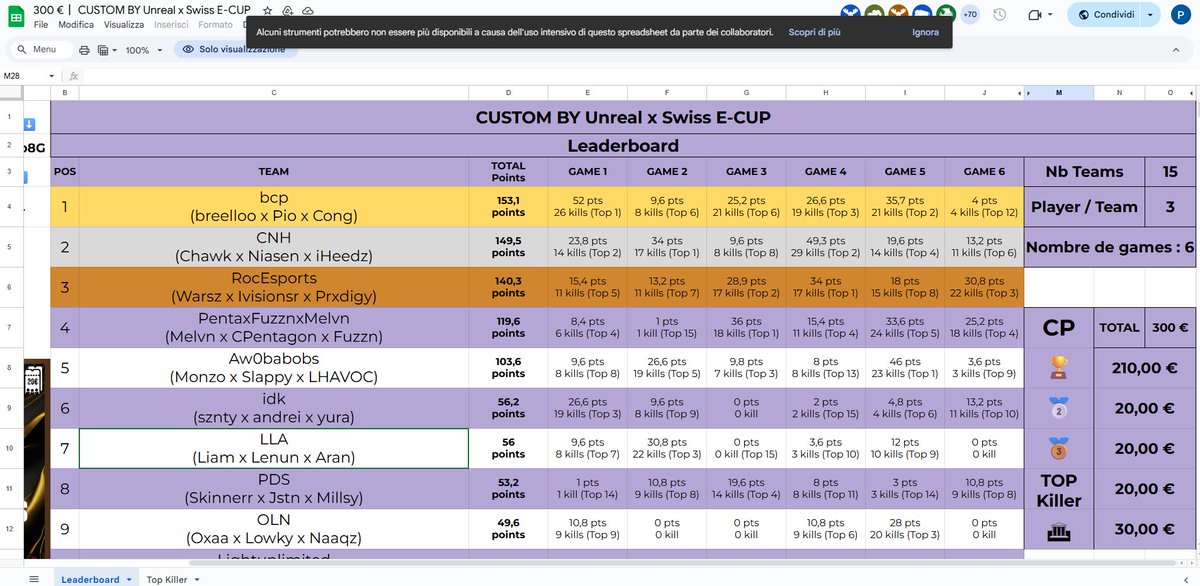The width and height of the screenshot is (1200, 586).
Task: Click the decorative image in column A
Action: pos(37,458)
